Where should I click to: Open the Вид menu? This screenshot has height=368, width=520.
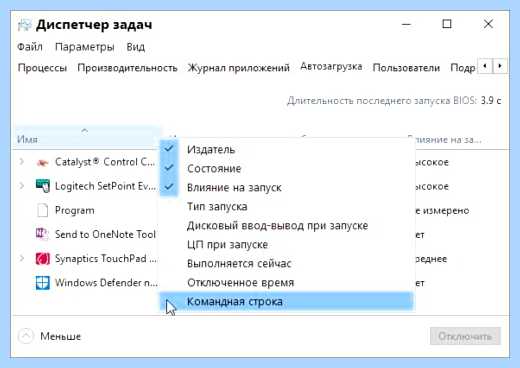[x=135, y=47]
